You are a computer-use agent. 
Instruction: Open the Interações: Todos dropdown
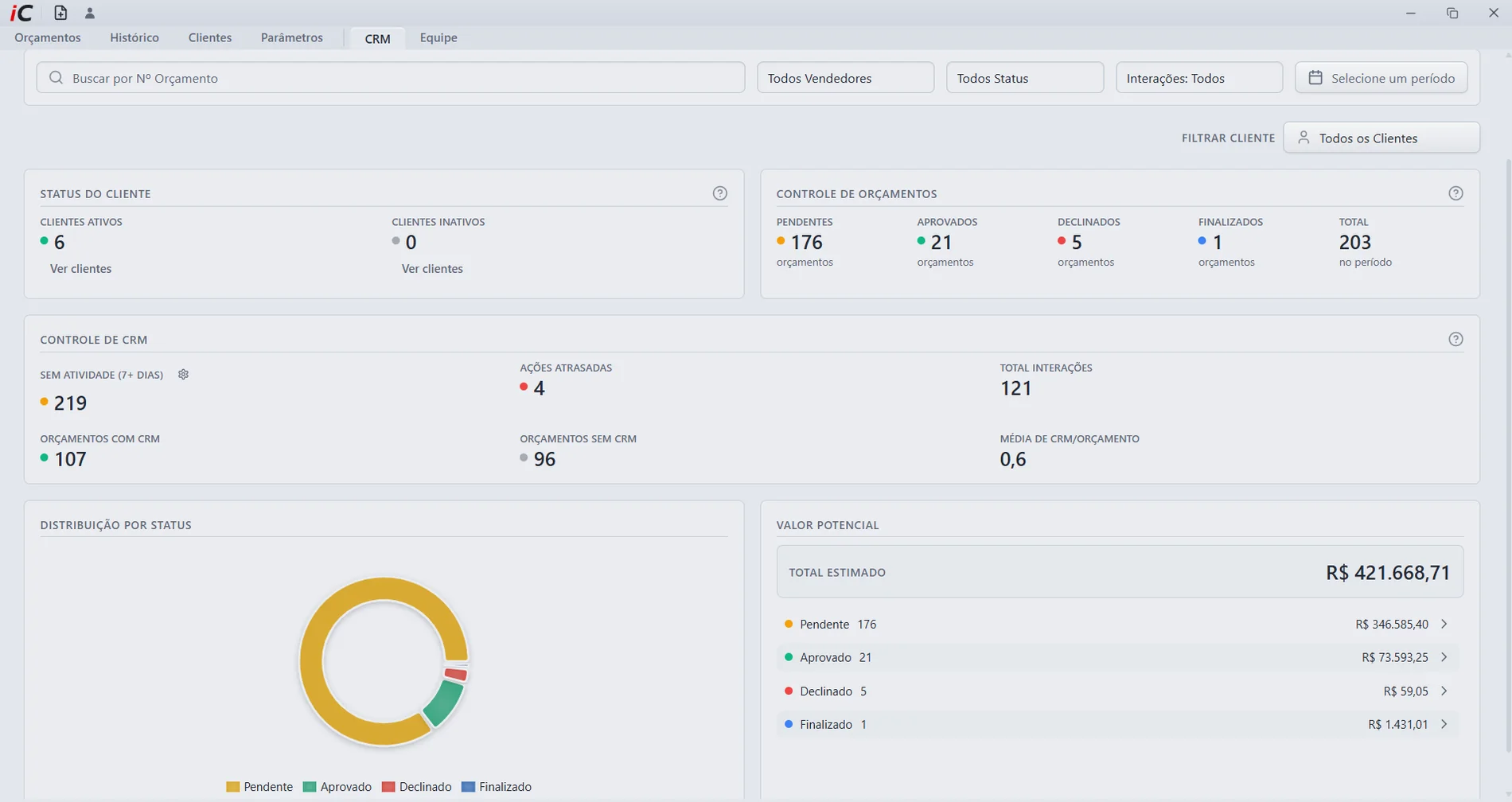click(1199, 78)
